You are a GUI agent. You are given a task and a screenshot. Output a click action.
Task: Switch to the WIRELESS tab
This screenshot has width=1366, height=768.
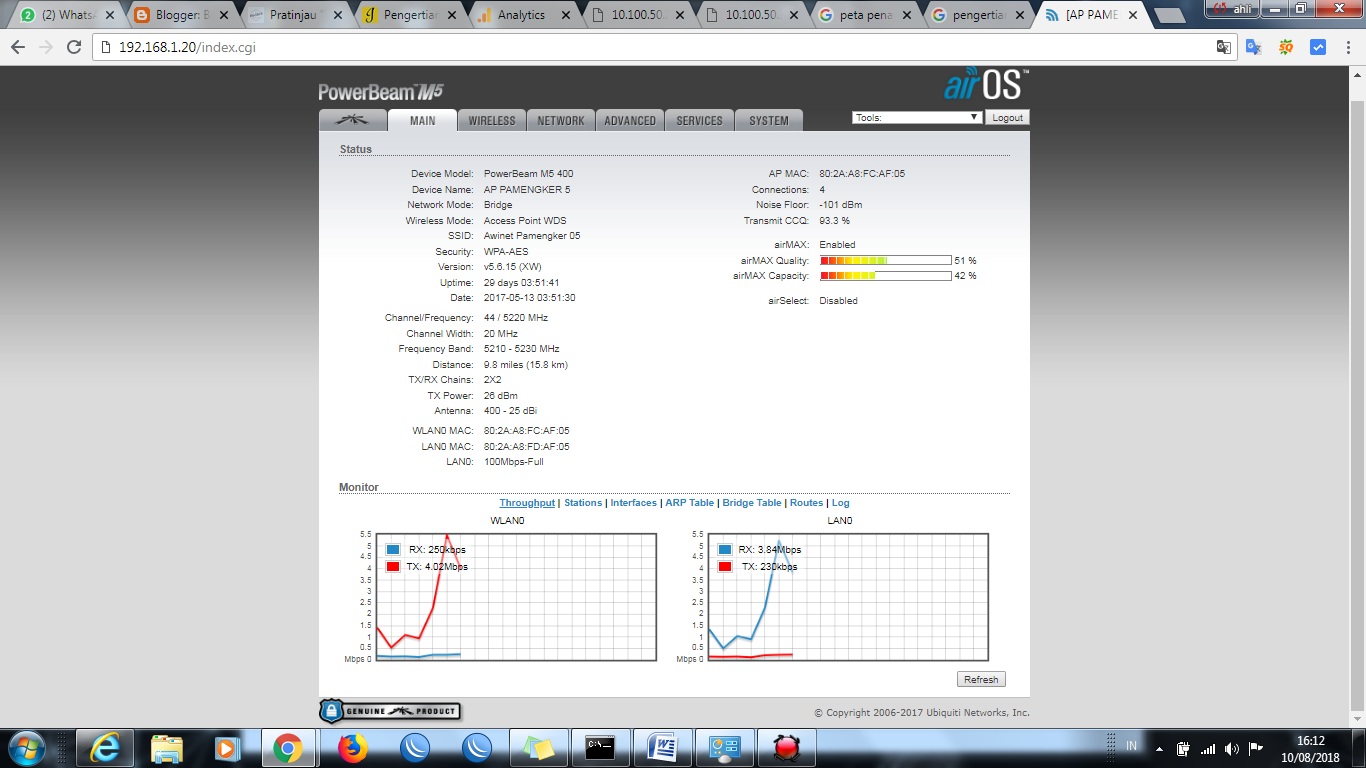[x=492, y=118]
